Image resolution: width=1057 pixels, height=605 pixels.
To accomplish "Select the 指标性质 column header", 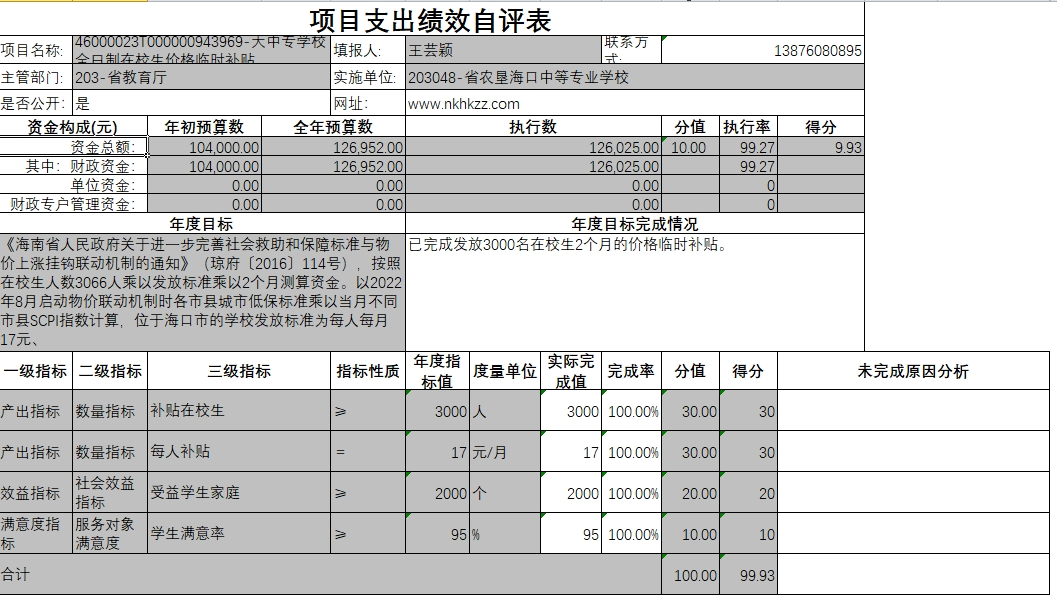I will click(x=368, y=371).
